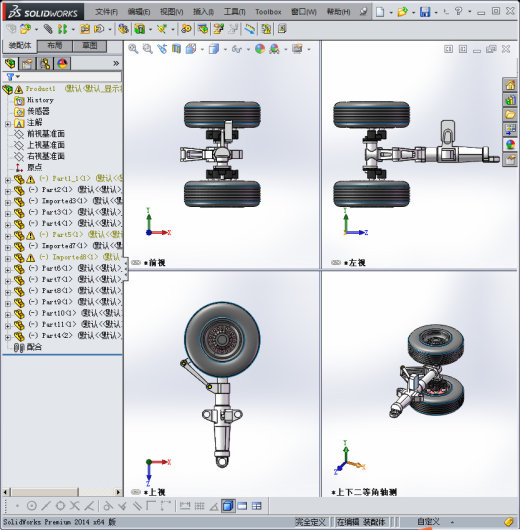Open Design Library icon in task pane
520x530 pixels.
(510, 100)
